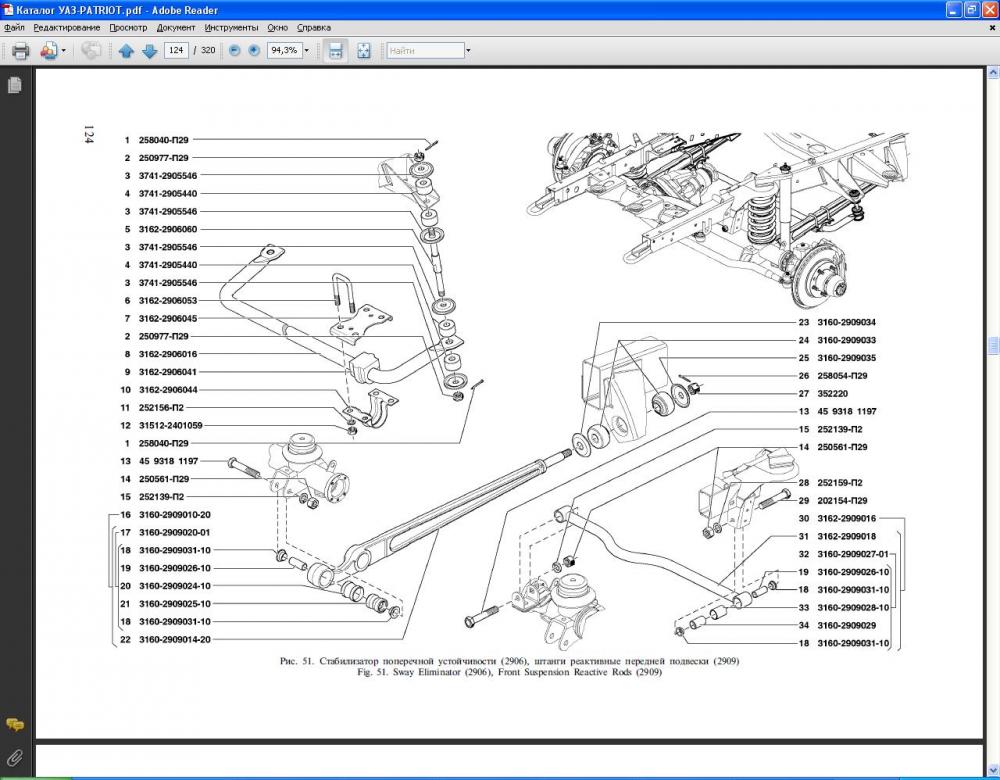Go to next page with down arrow
The width and height of the screenshot is (1000, 780).
click(149, 51)
